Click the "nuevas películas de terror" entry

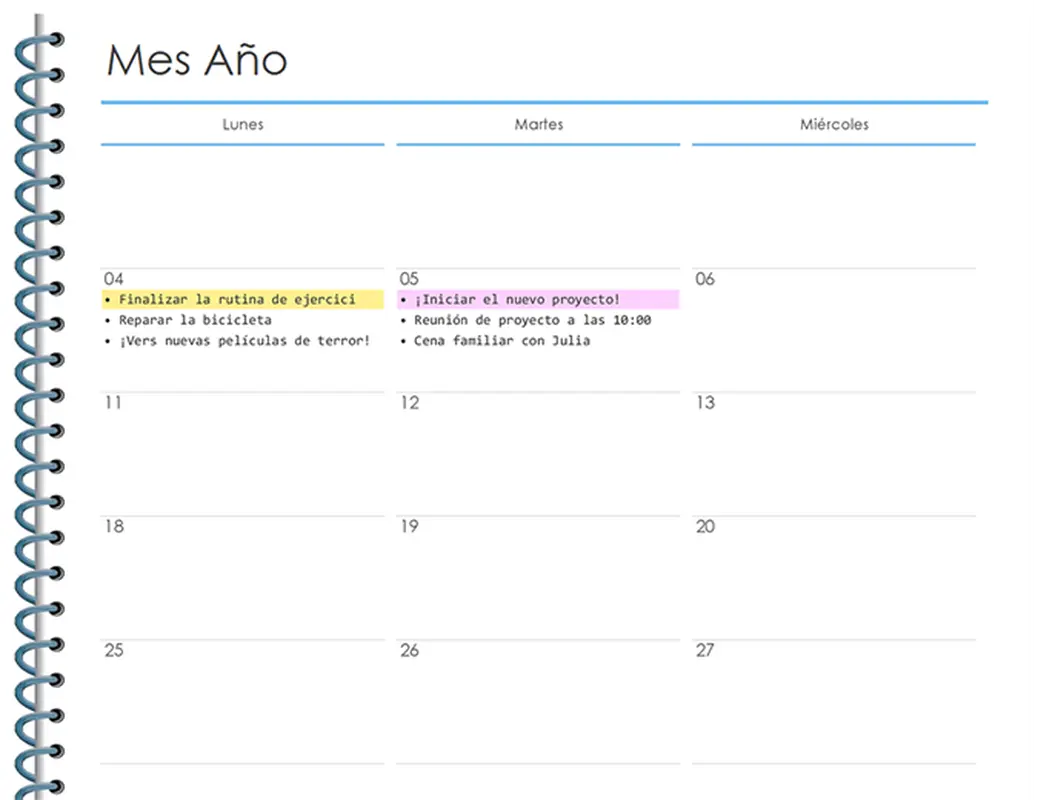click(244, 341)
